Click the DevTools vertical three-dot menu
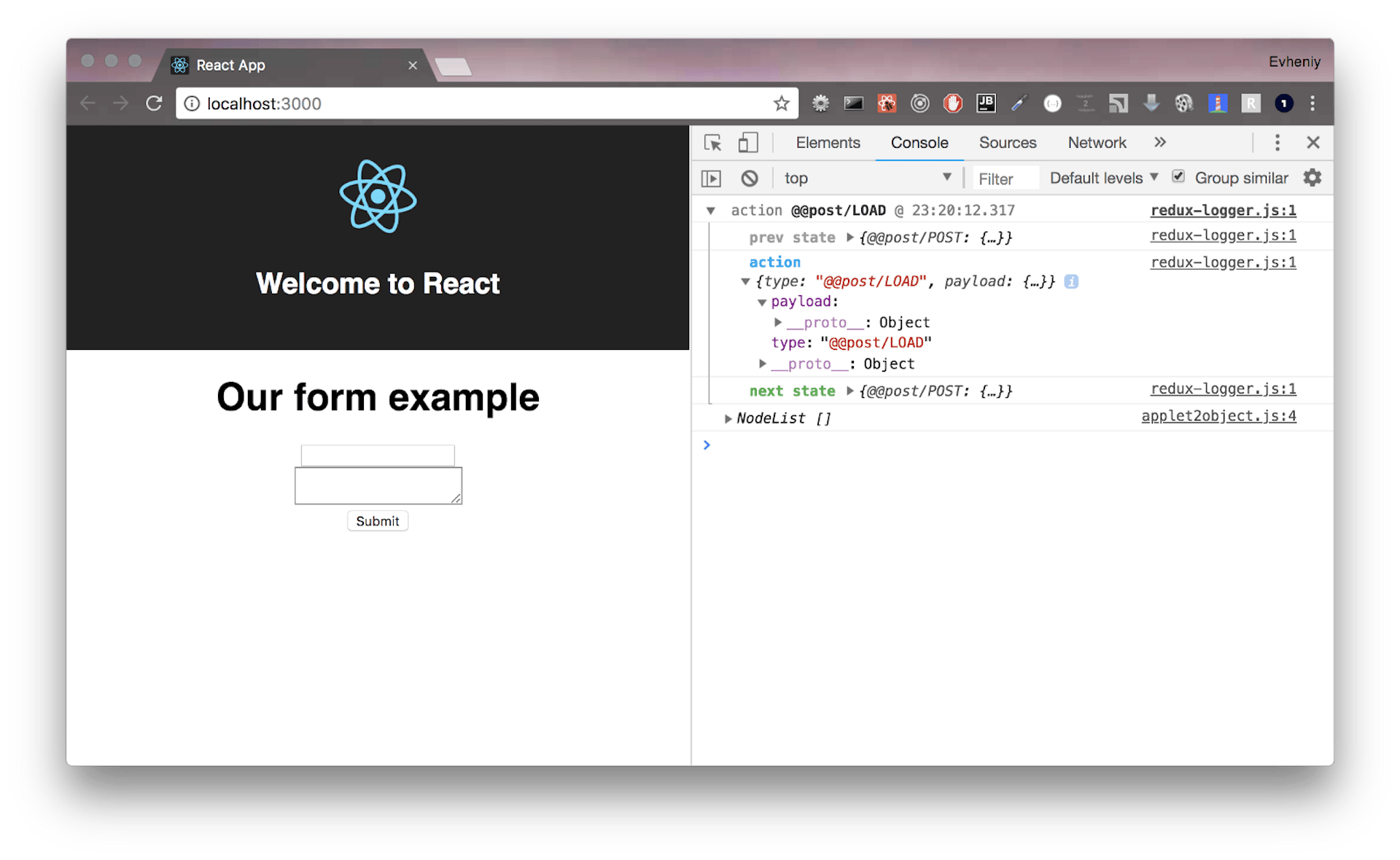 click(1277, 142)
